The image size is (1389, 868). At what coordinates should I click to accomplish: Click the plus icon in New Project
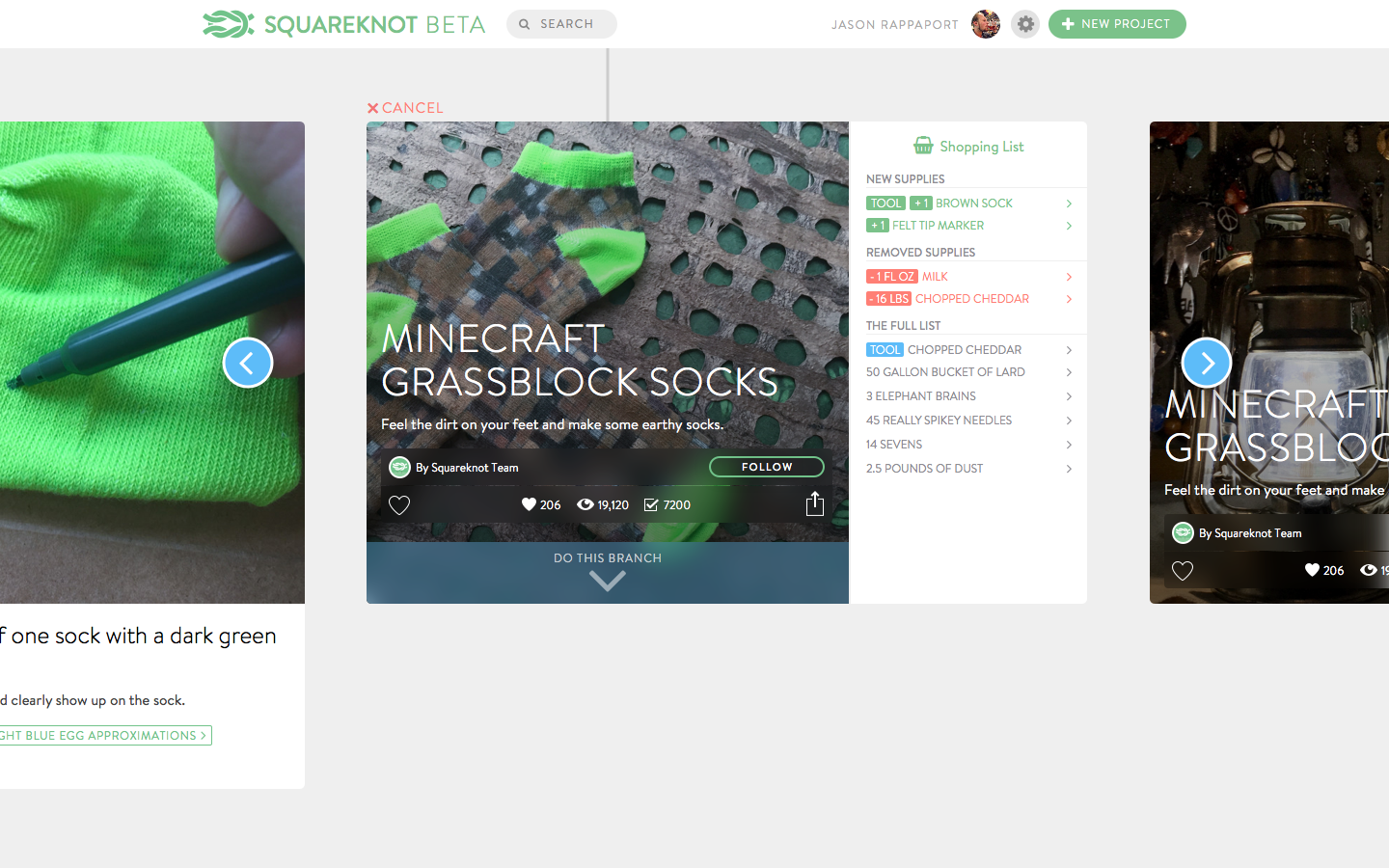pos(1068,24)
